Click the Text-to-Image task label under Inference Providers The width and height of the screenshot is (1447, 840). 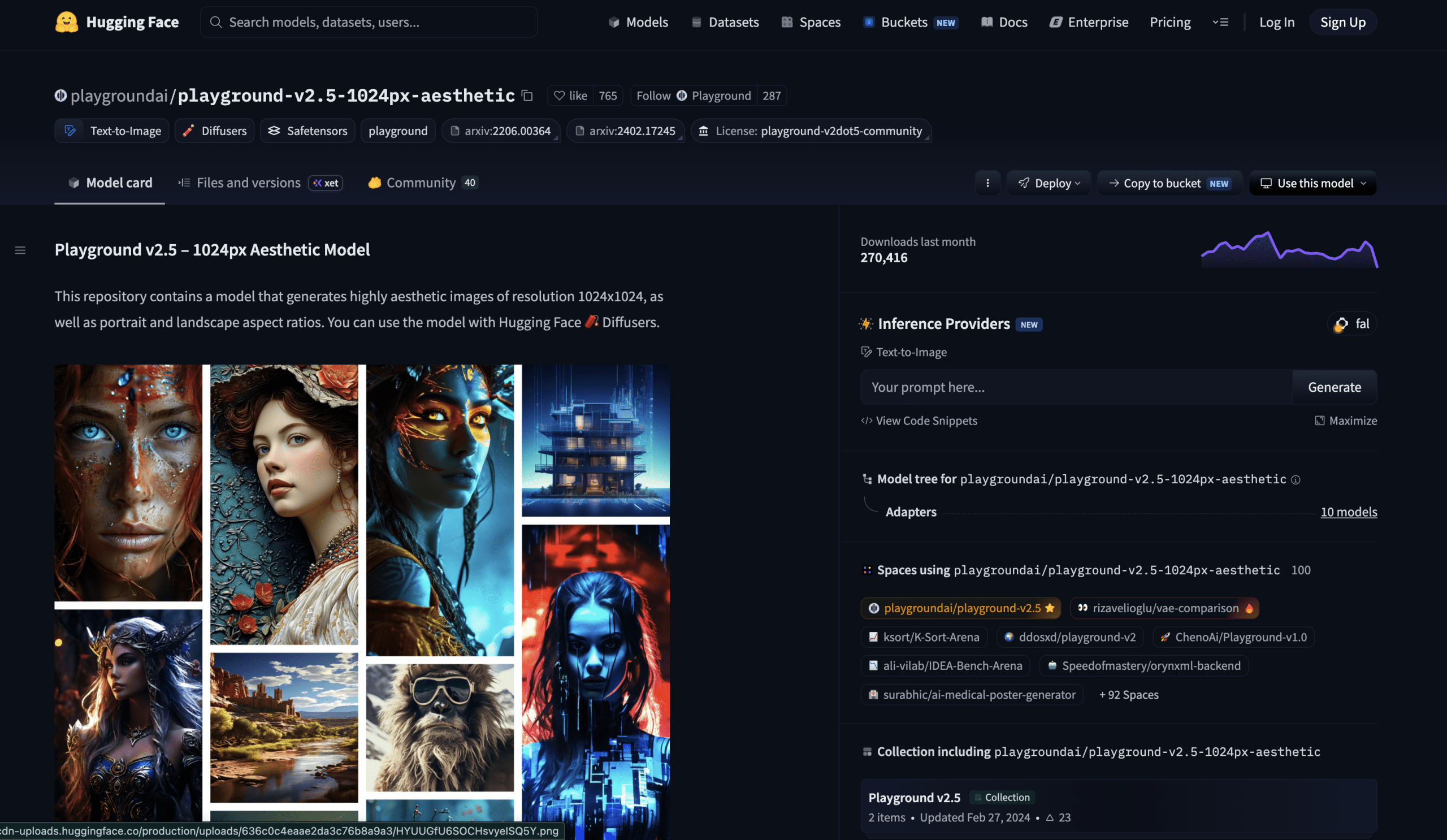click(904, 352)
